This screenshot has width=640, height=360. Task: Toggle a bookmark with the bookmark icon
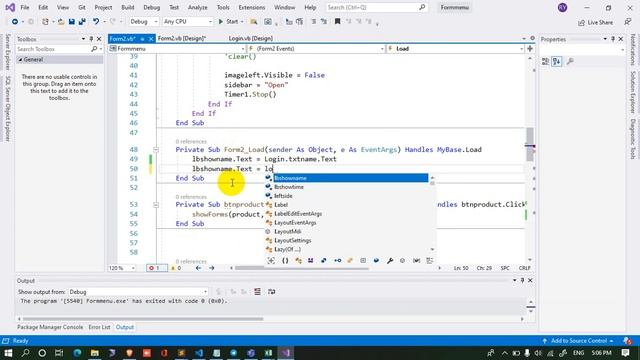click(x=337, y=22)
